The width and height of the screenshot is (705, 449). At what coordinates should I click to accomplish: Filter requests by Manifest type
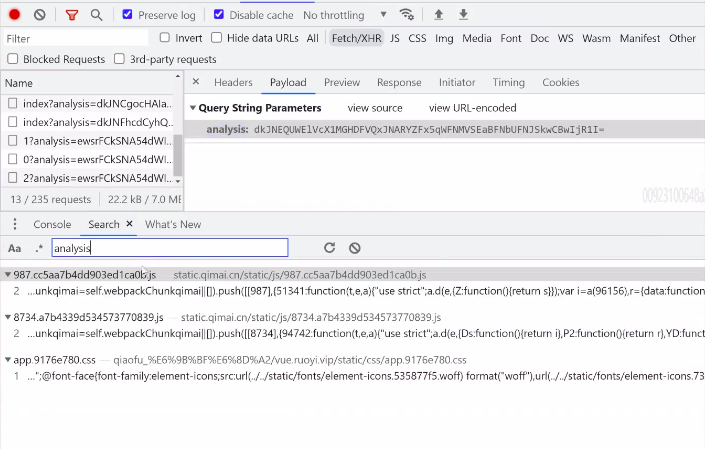coord(640,38)
